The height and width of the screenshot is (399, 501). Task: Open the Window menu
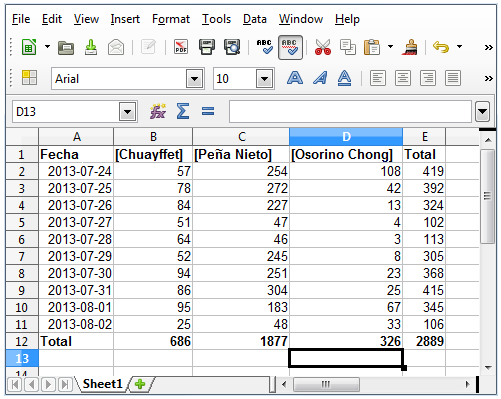301,19
